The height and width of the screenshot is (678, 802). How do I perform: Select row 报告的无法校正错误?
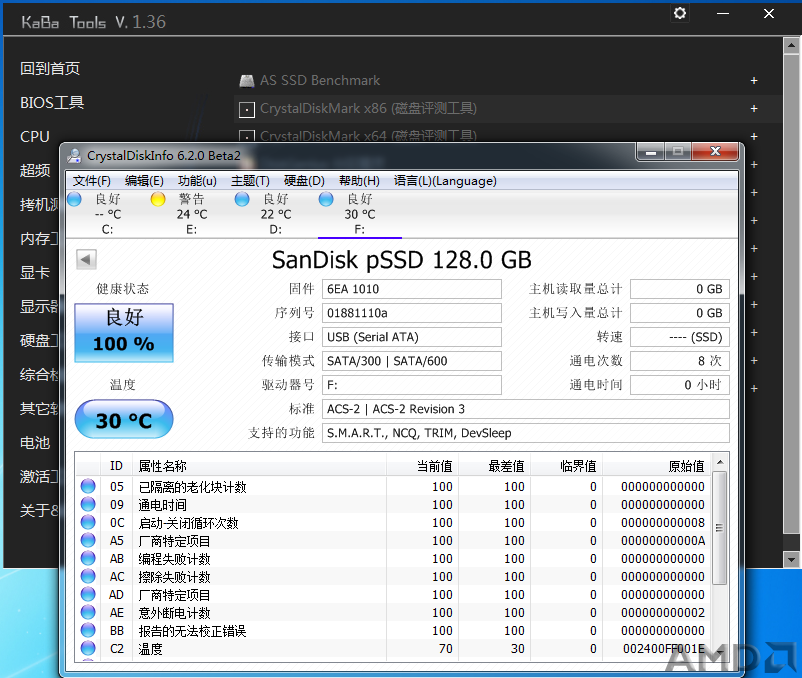coord(394,630)
